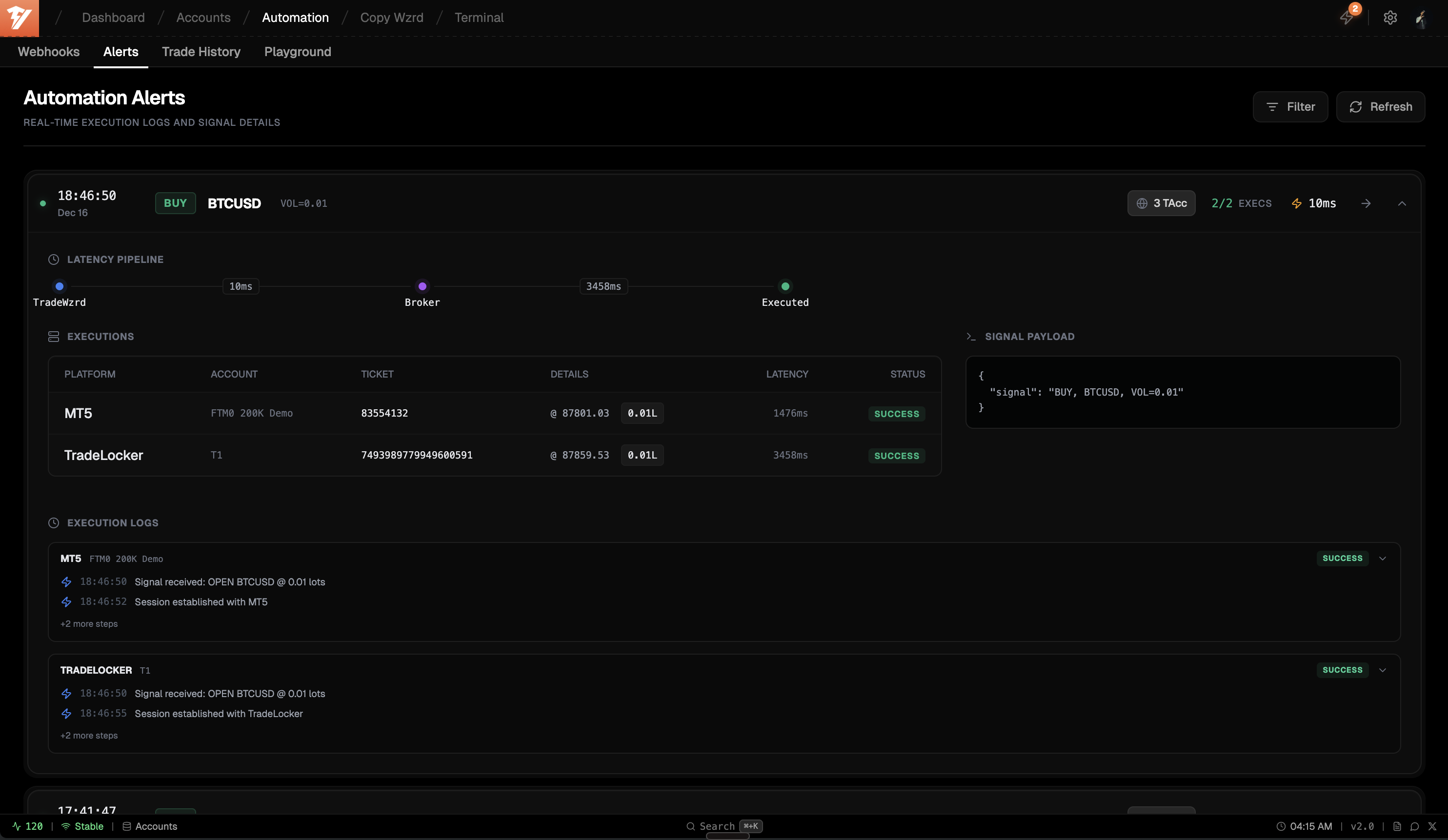
Task: Click the arrow icon on the BTCUSD alert
Action: tap(1367, 203)
